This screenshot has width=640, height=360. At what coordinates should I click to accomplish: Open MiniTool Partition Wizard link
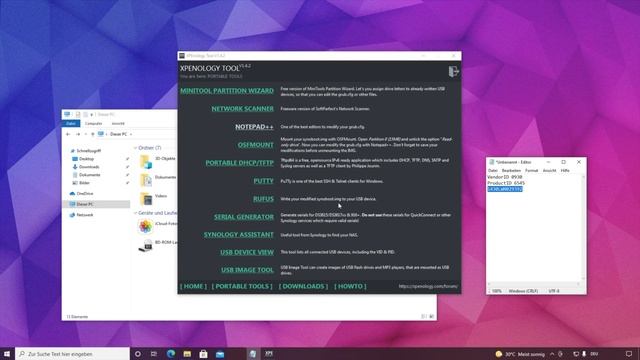pos(227,91)
